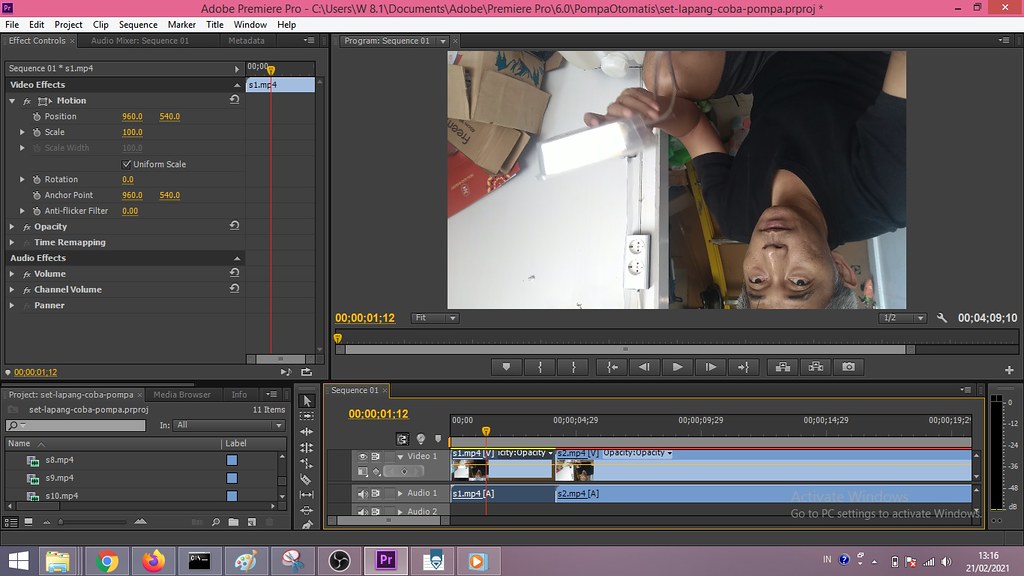Toggle animation stopwatch for Rotation
1024x576 pixels.
point(37,179)
